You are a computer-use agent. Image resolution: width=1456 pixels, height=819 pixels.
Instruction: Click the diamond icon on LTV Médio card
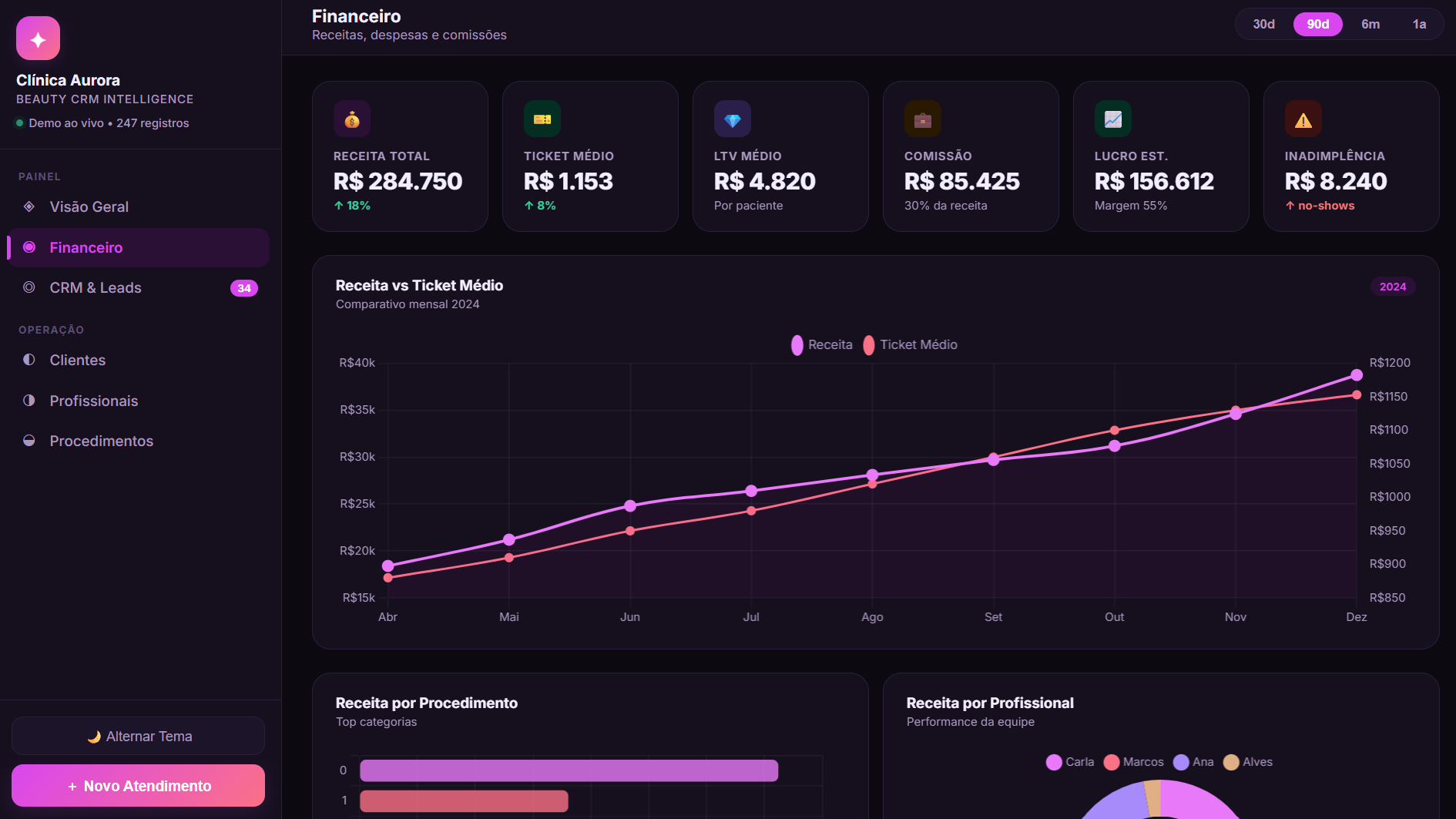tap(733, 119)
